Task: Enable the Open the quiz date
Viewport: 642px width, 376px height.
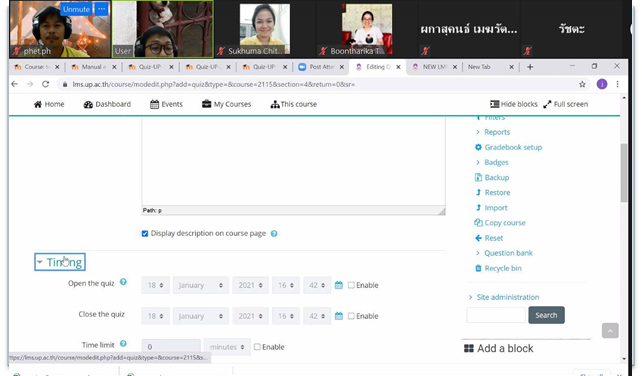Action: (351, 285)
